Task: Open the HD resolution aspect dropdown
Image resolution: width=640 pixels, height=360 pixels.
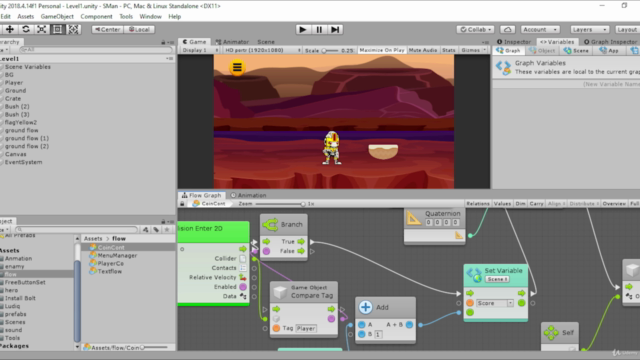Action: (x=262, y=50)
